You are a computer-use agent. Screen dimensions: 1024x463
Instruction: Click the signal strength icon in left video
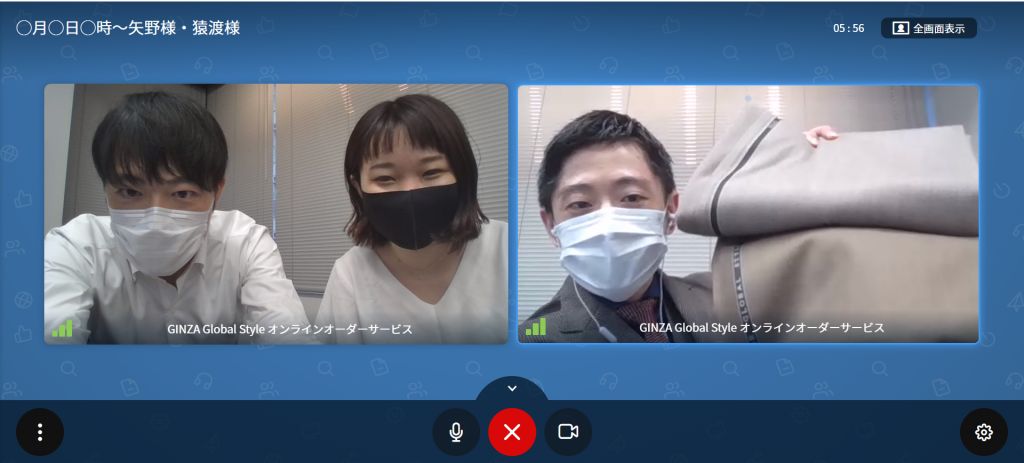[62, 328]
